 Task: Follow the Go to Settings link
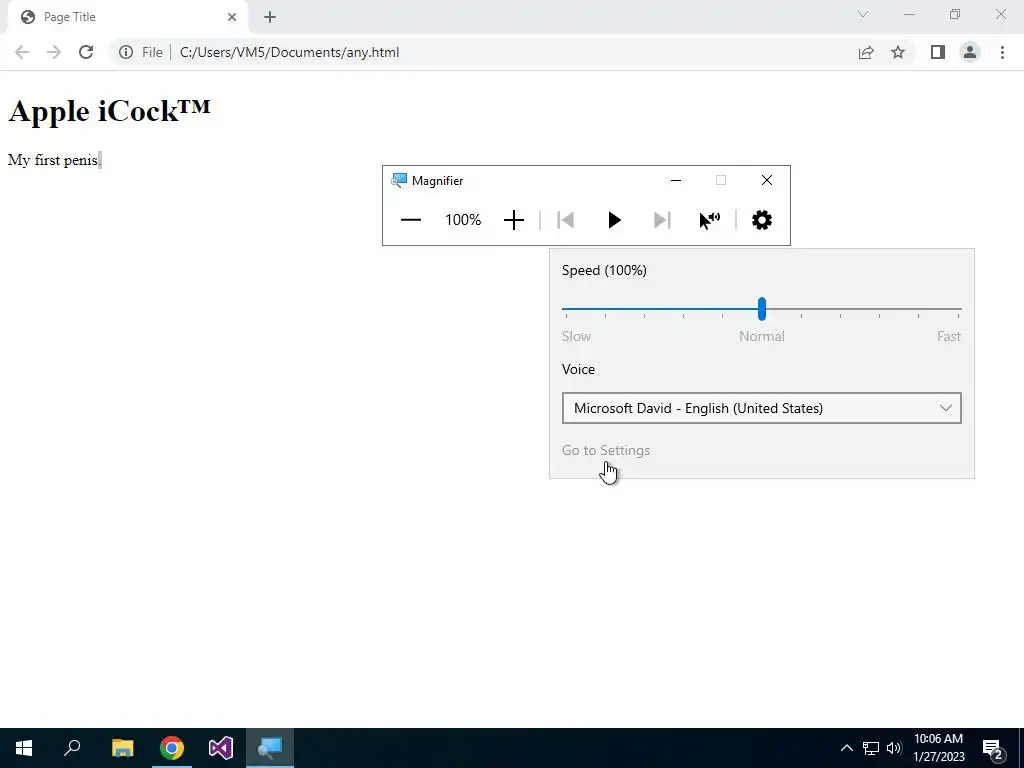(605, 451)
